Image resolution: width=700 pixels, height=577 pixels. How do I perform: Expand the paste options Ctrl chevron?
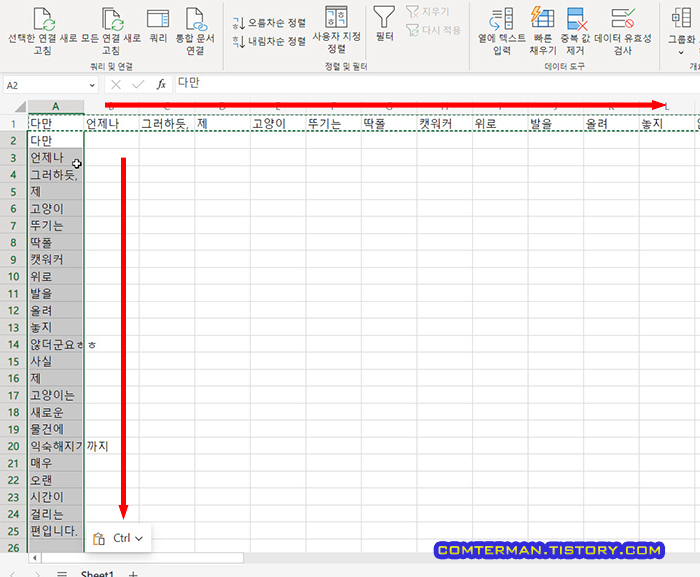(x=139, y=539)
